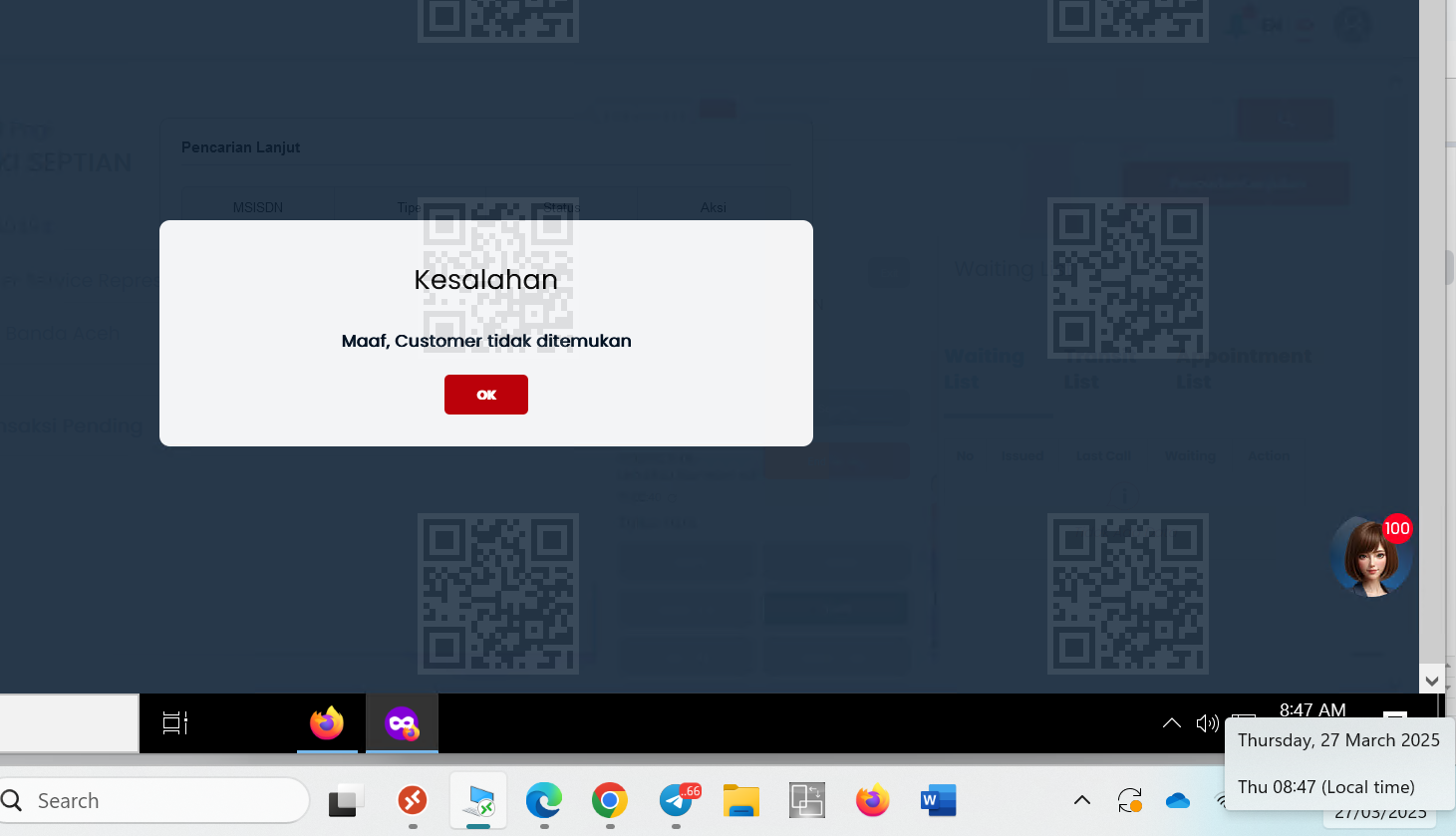This screenshot has width=1456, height=836.
Task: Open File Explorer from the taskbar
Action: (741, 800)
